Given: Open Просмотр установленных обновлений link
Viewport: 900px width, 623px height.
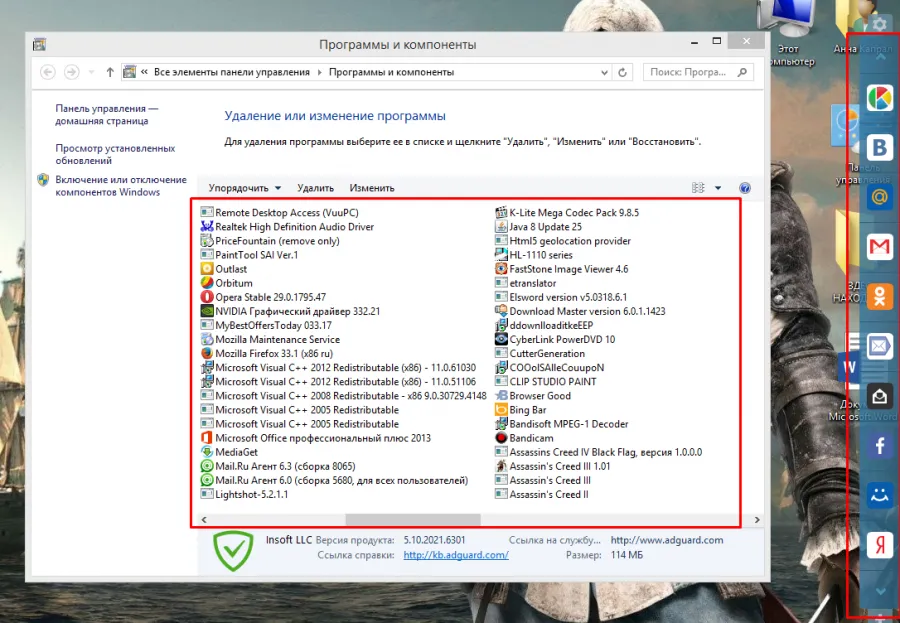Looking at the screenshot, I should point(115,154).
